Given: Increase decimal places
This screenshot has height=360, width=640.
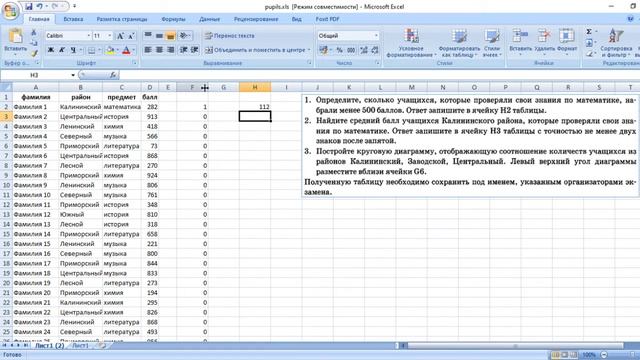Looking at the screenshot, I should tap(363, 50).
